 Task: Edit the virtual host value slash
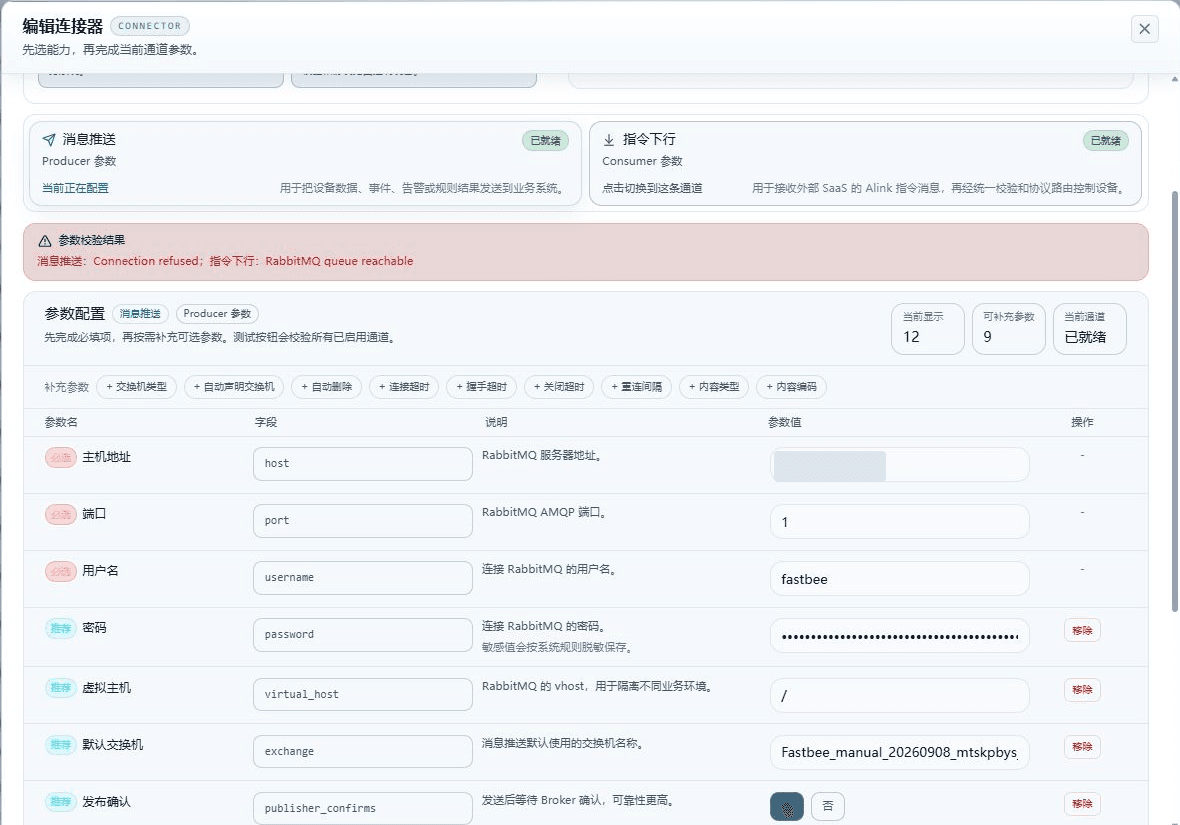[x=899, y=696]
